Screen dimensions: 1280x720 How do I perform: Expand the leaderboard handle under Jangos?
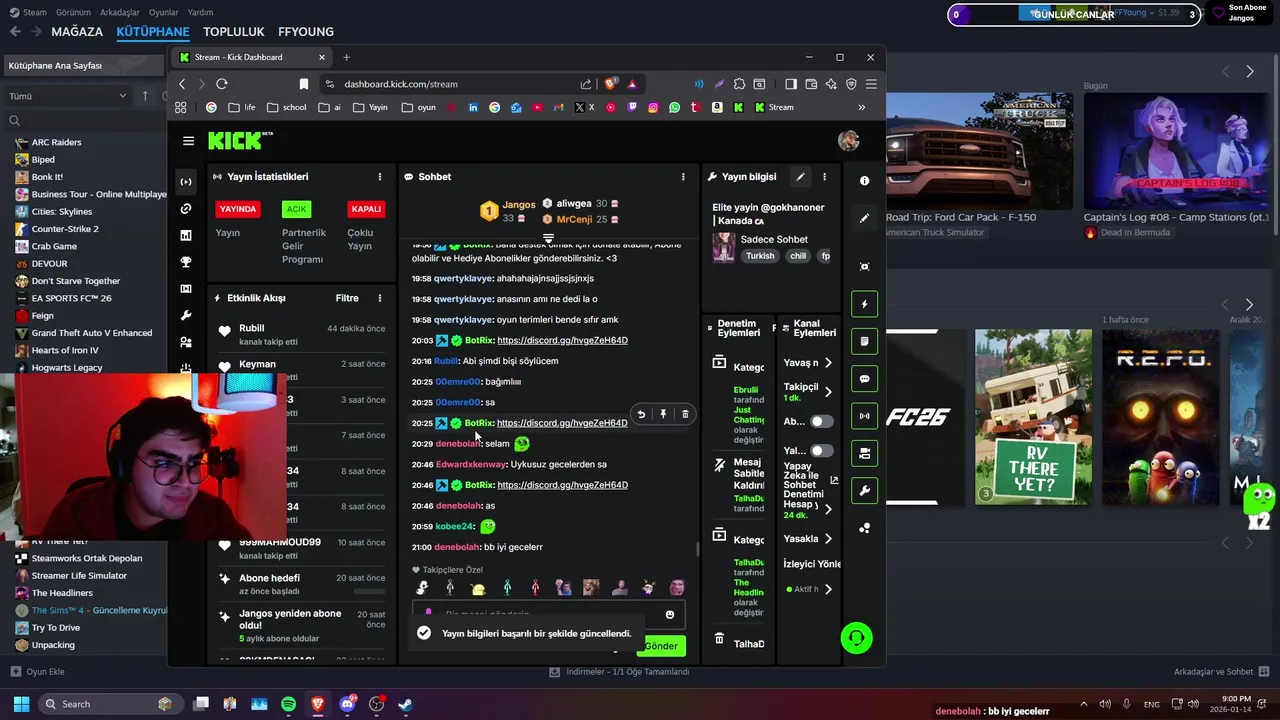pos(548,238)
